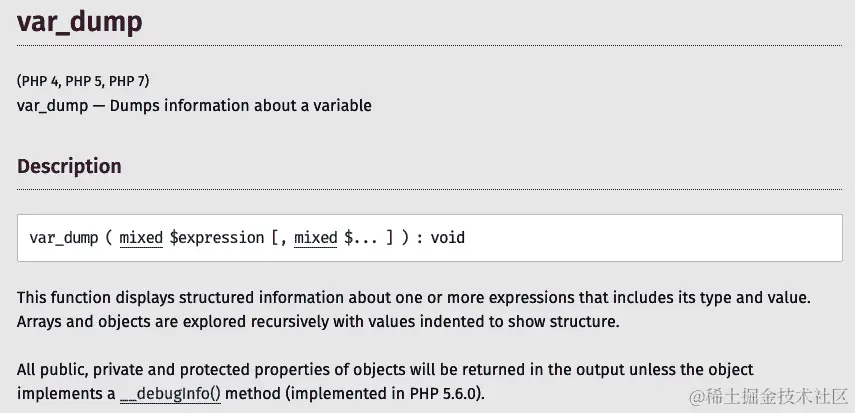Click 'PHP 5' in the version list
Screen dimensions: 855x413
point(84,81)
